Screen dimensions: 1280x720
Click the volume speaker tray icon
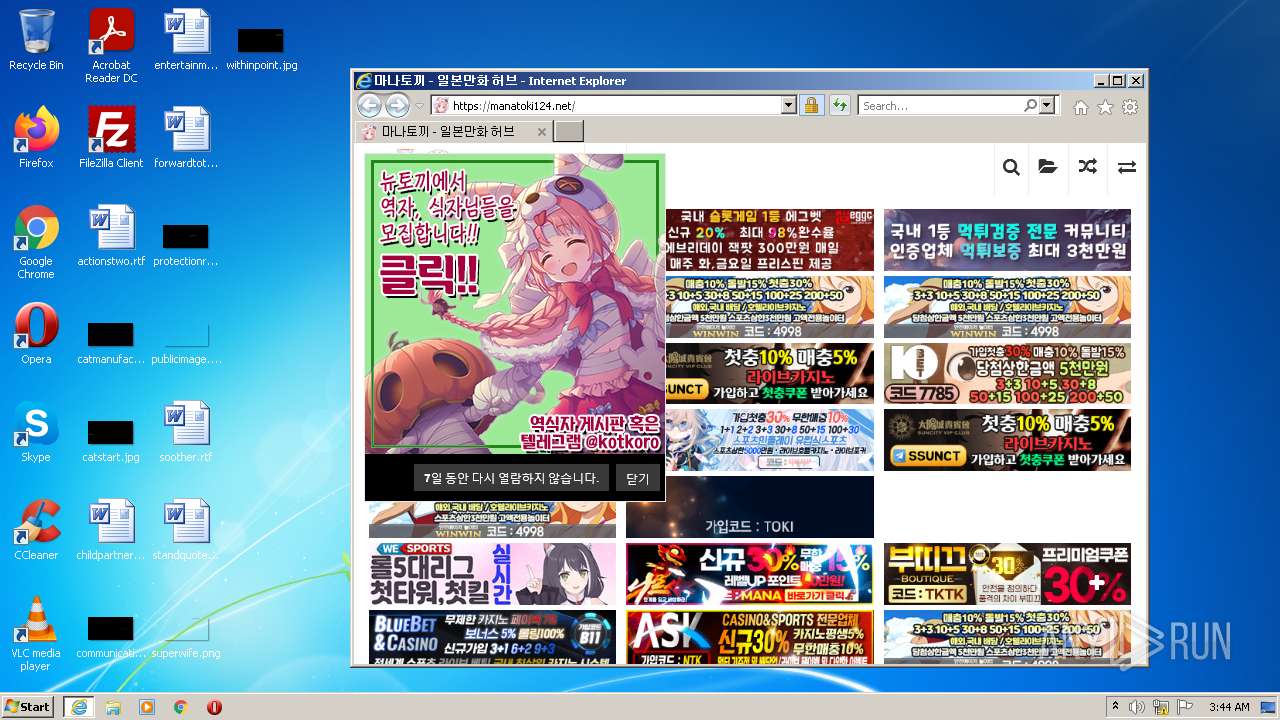pyautogui.click(x=1137, y=707)
